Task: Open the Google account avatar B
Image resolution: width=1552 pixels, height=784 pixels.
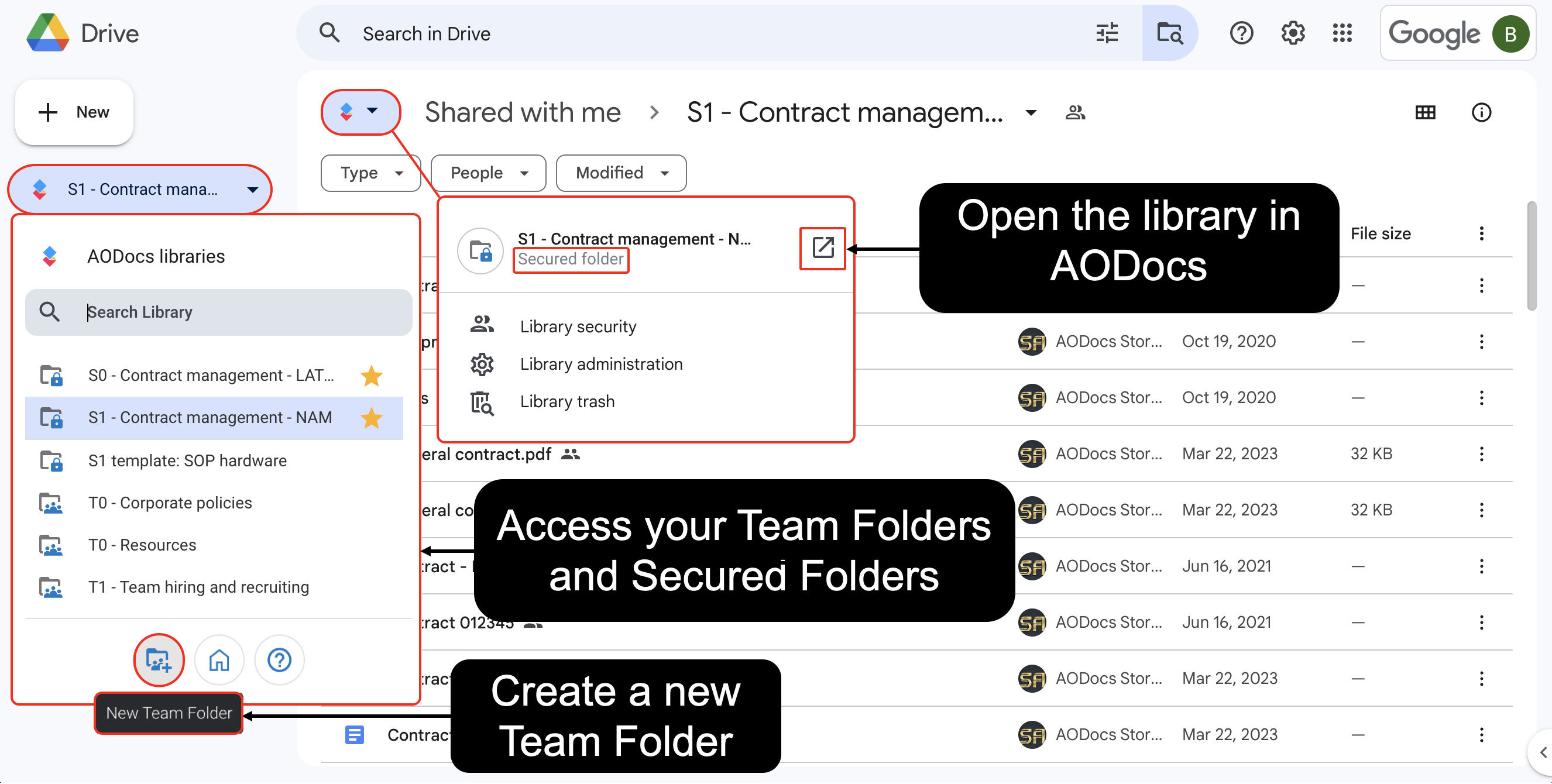Action: [x=1510, y=35]
